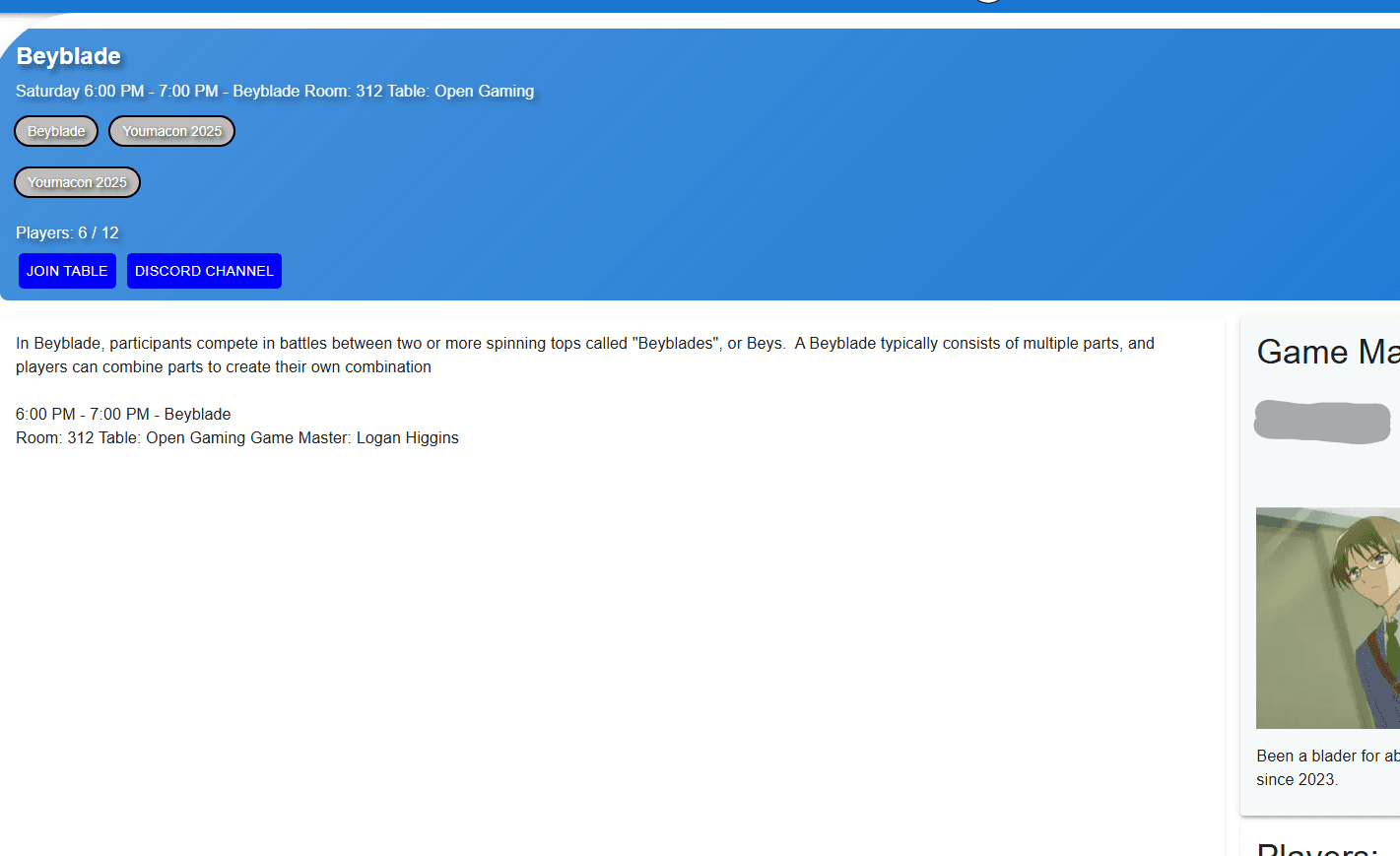Click the Beyblade event title heading
1400x856 pixels.
(69, 56)
